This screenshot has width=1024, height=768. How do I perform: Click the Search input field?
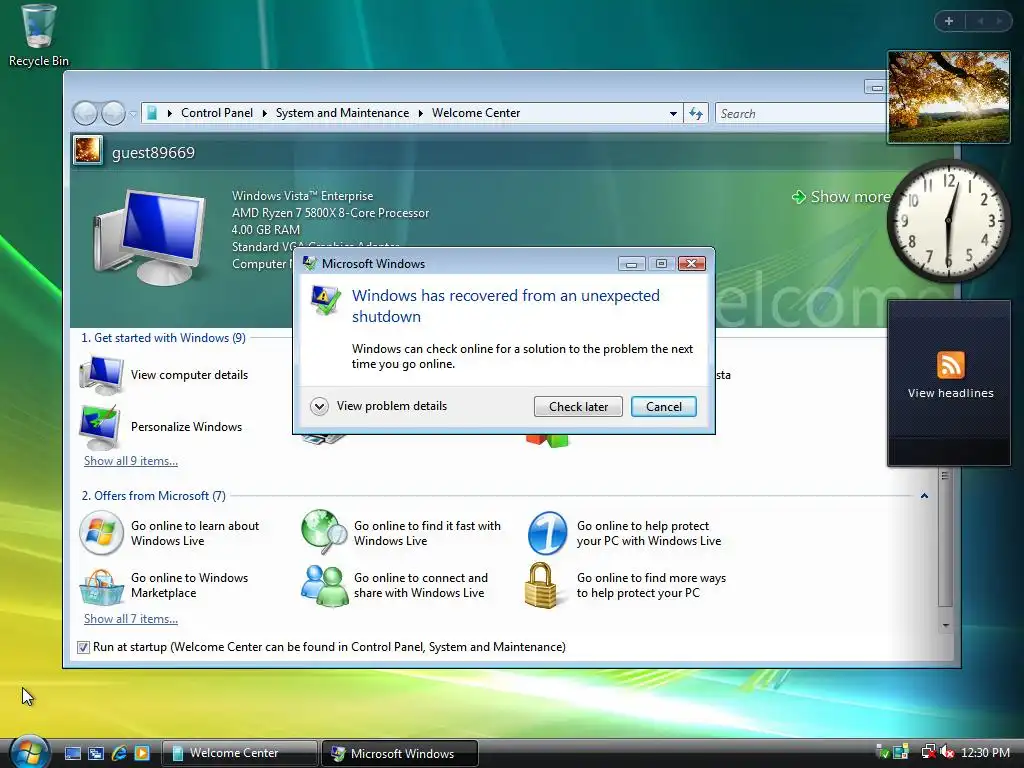point(800,114)
